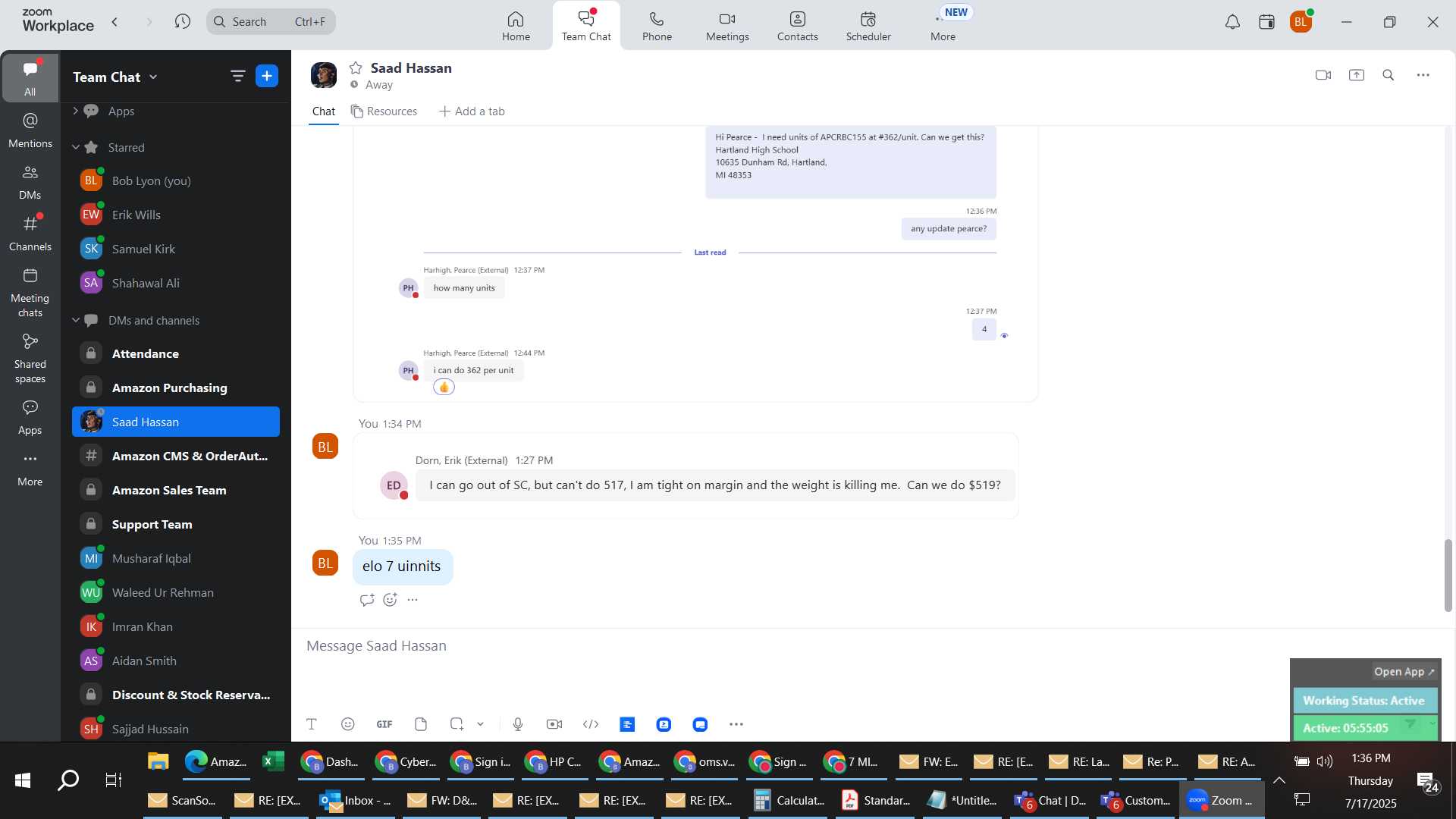The image size is (1456, 819).
Task: Collapse the Starred section
Action: tap(76, 147)
